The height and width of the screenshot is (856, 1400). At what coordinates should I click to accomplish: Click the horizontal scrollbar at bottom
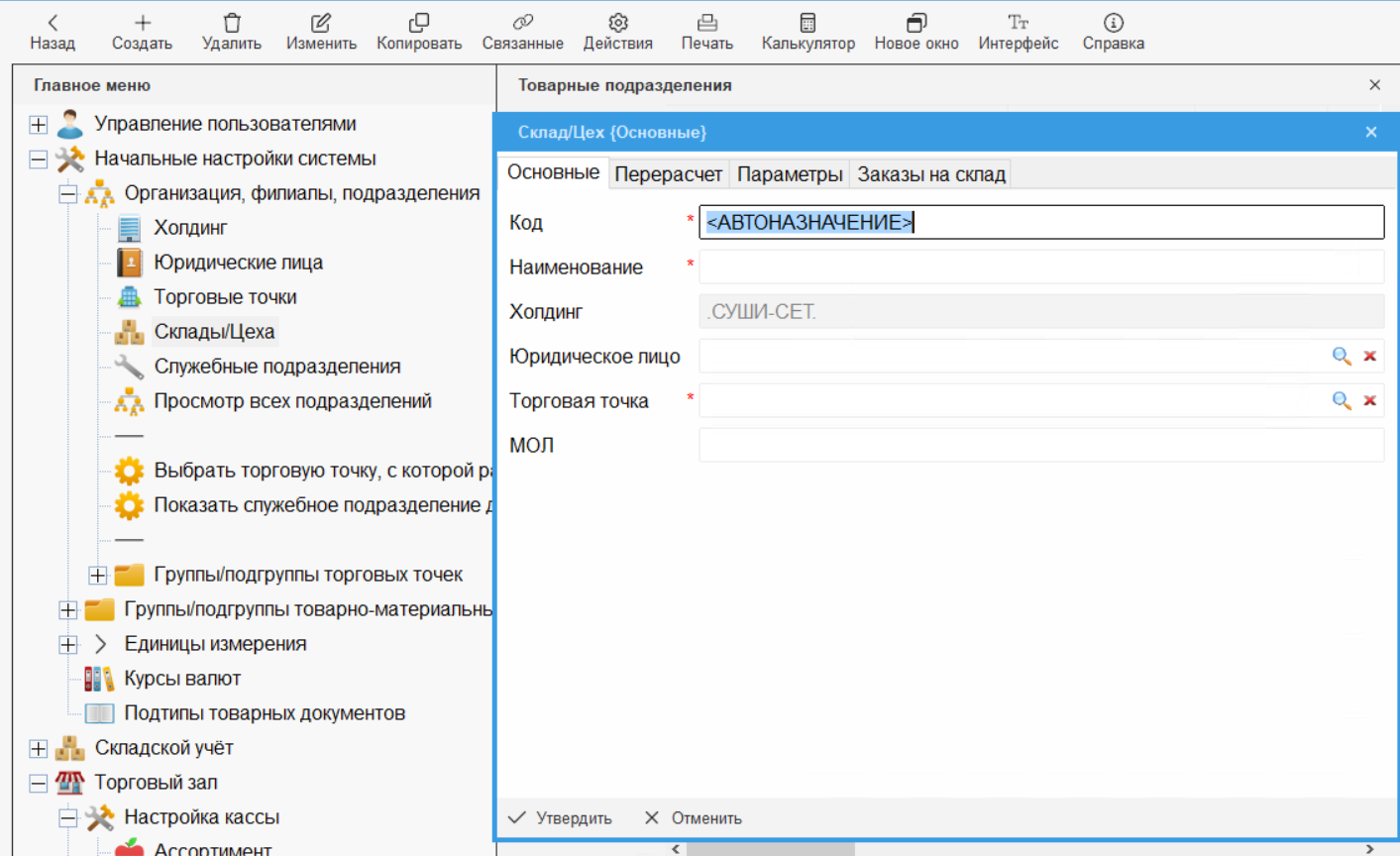click(770, 849)
